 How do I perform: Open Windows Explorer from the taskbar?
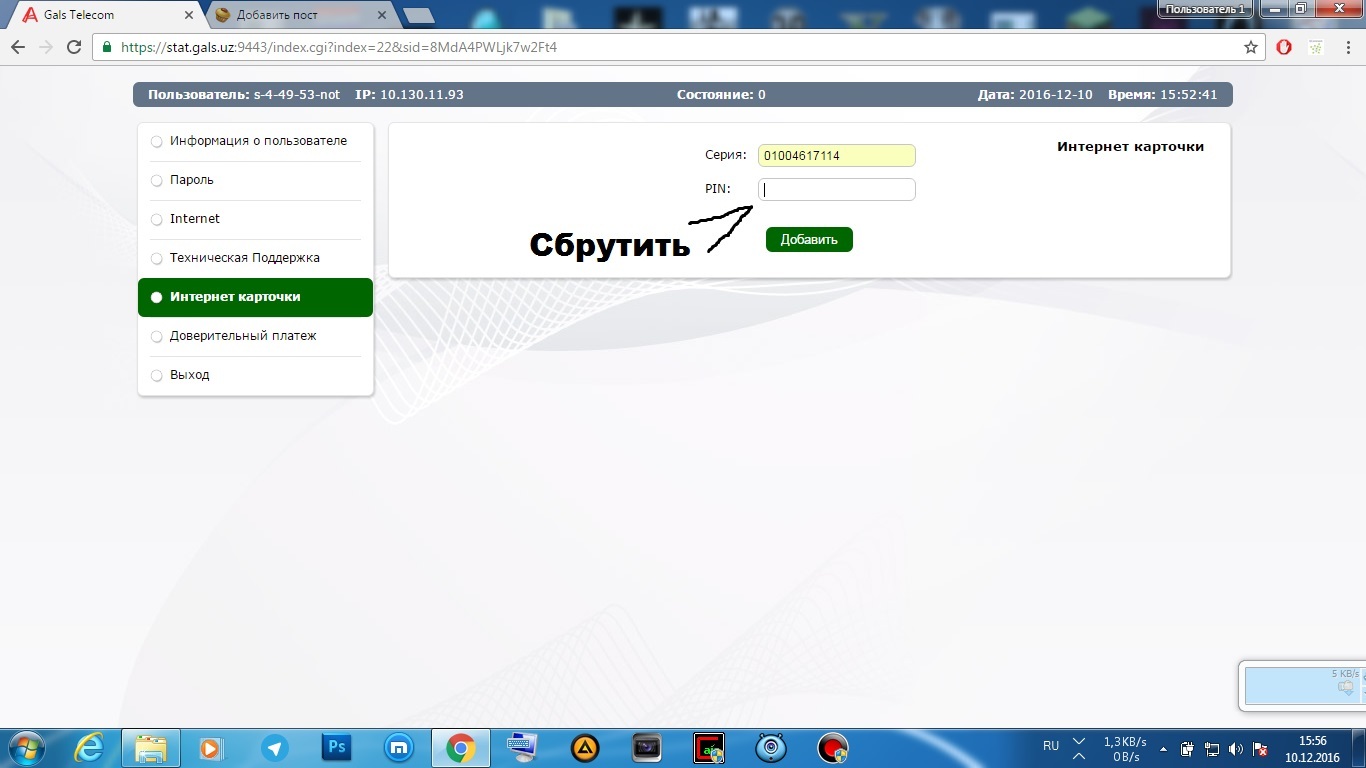(x=151, y=748)
